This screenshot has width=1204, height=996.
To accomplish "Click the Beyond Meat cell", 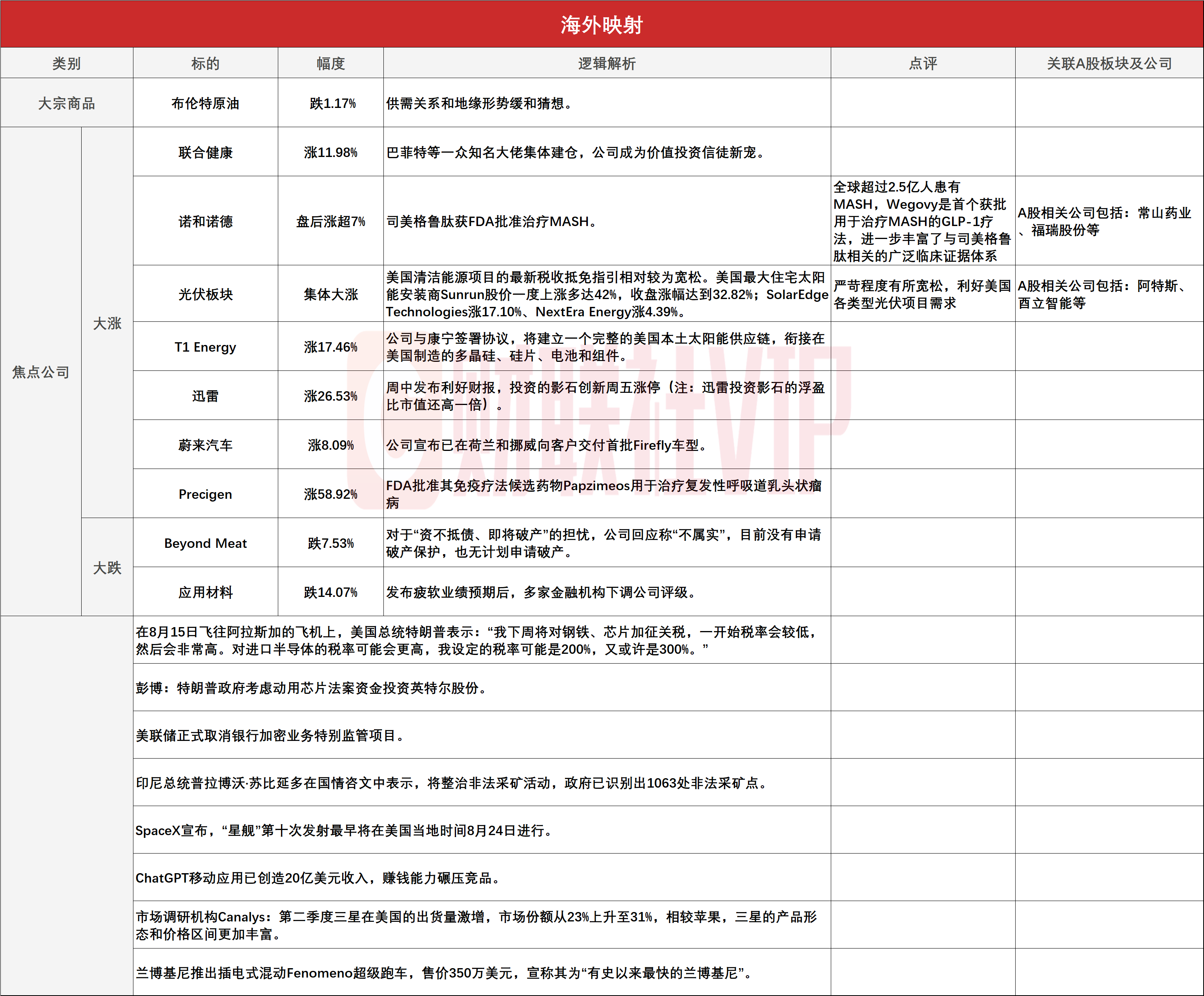I will (205, 542).
